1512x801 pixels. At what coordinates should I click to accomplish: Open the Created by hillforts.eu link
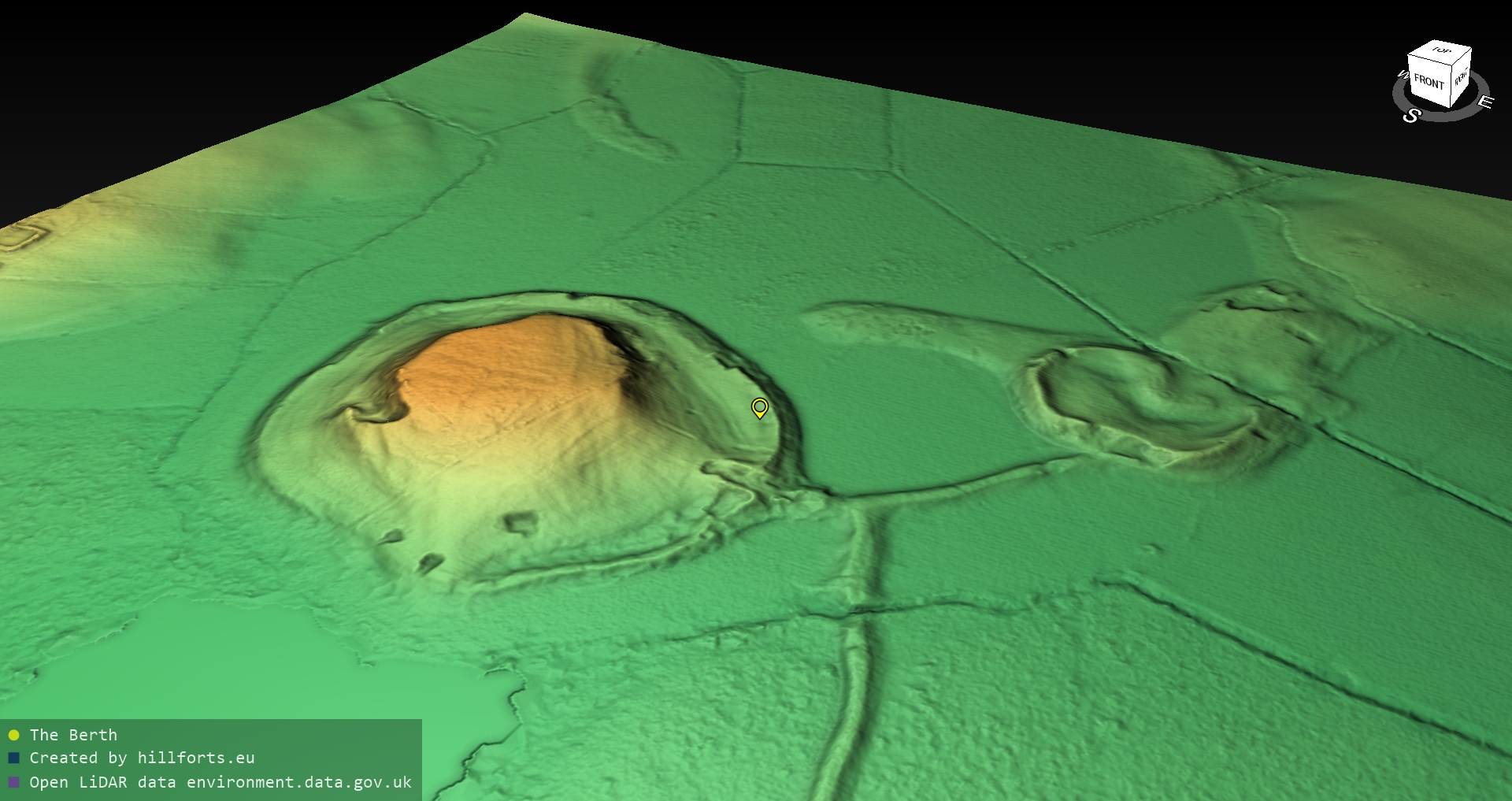[x=142, y=758]
